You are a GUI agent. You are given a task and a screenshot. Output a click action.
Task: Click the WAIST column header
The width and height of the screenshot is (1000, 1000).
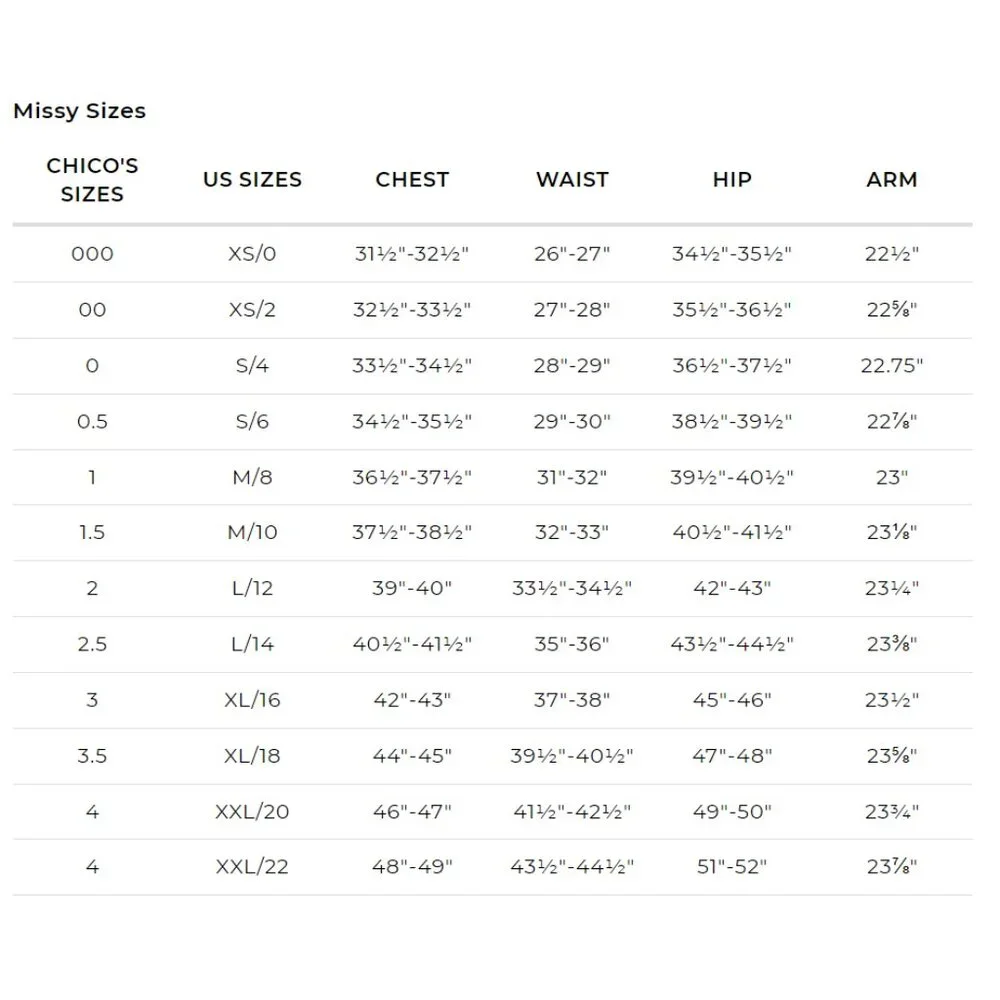573,180
